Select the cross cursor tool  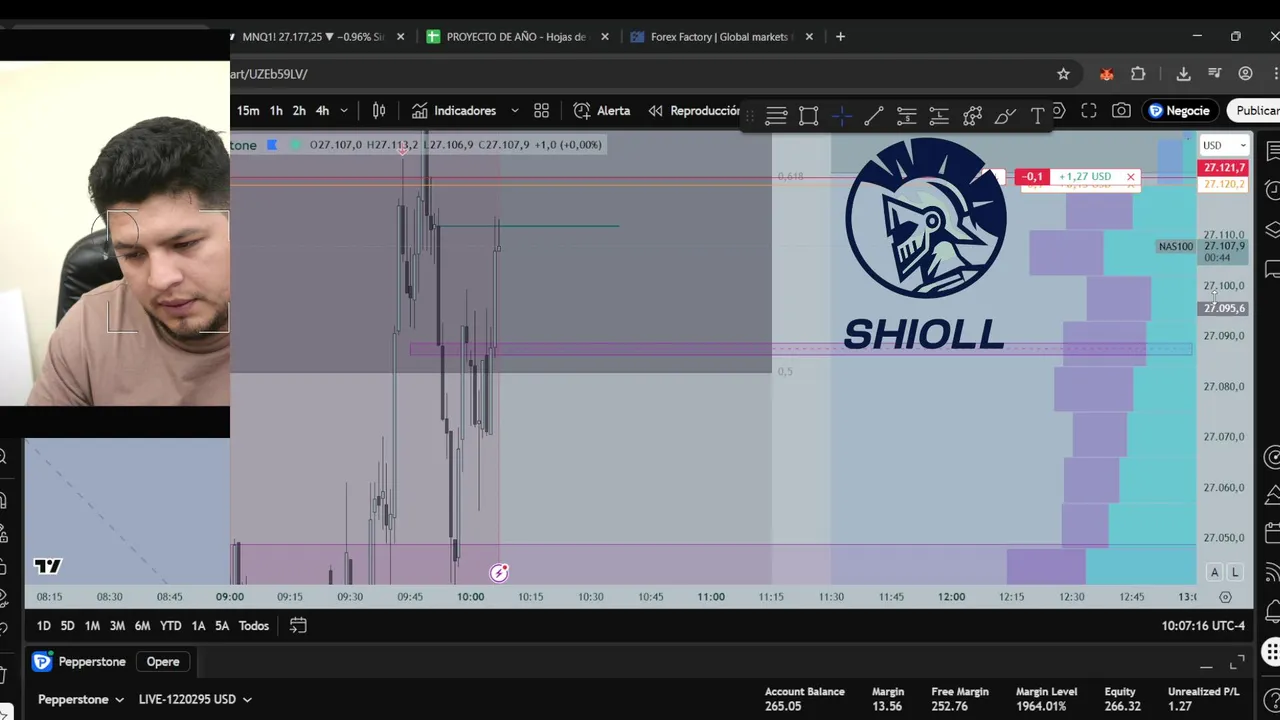click(841, 116)
